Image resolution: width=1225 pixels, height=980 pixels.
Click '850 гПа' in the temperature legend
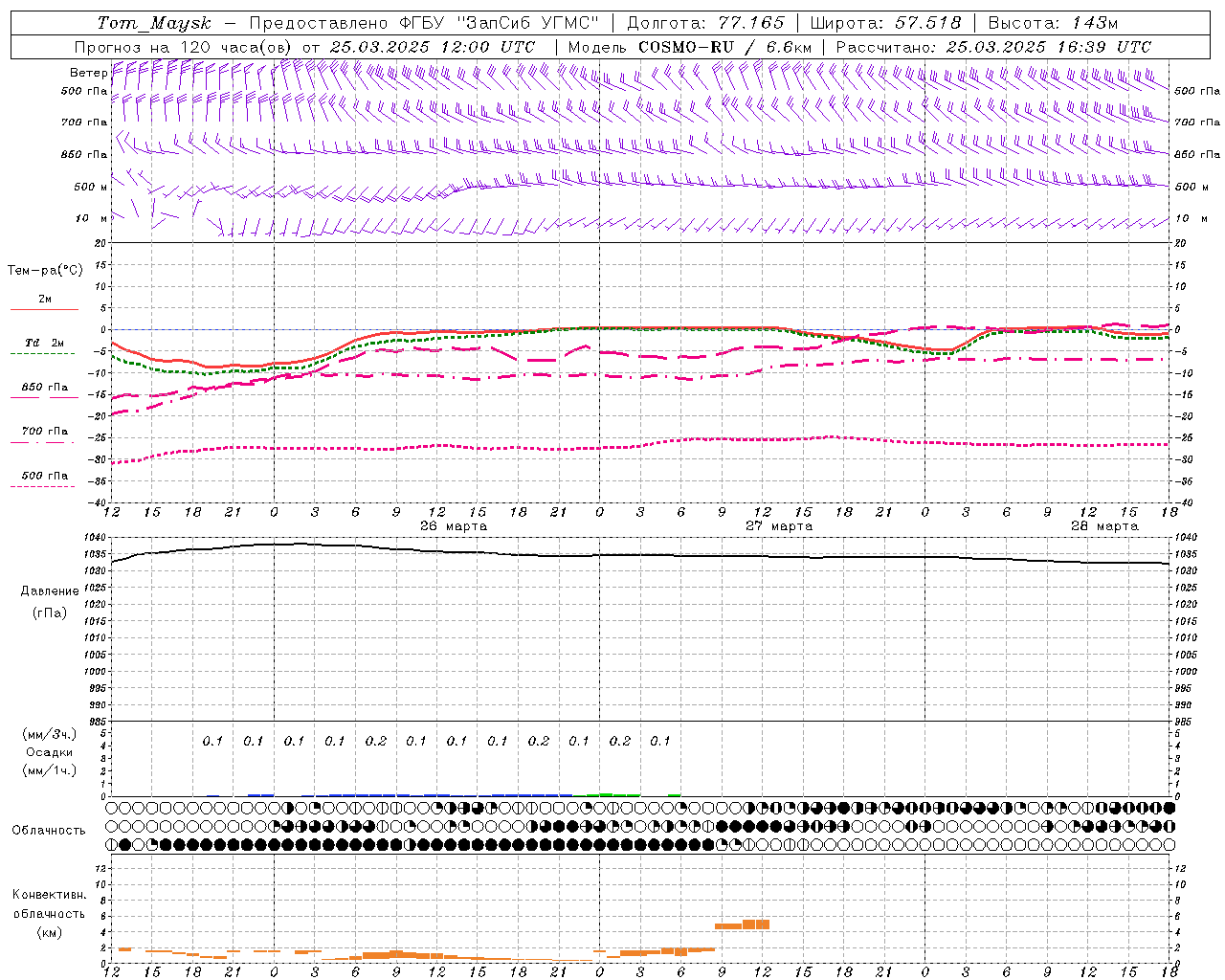pos(44,388)
